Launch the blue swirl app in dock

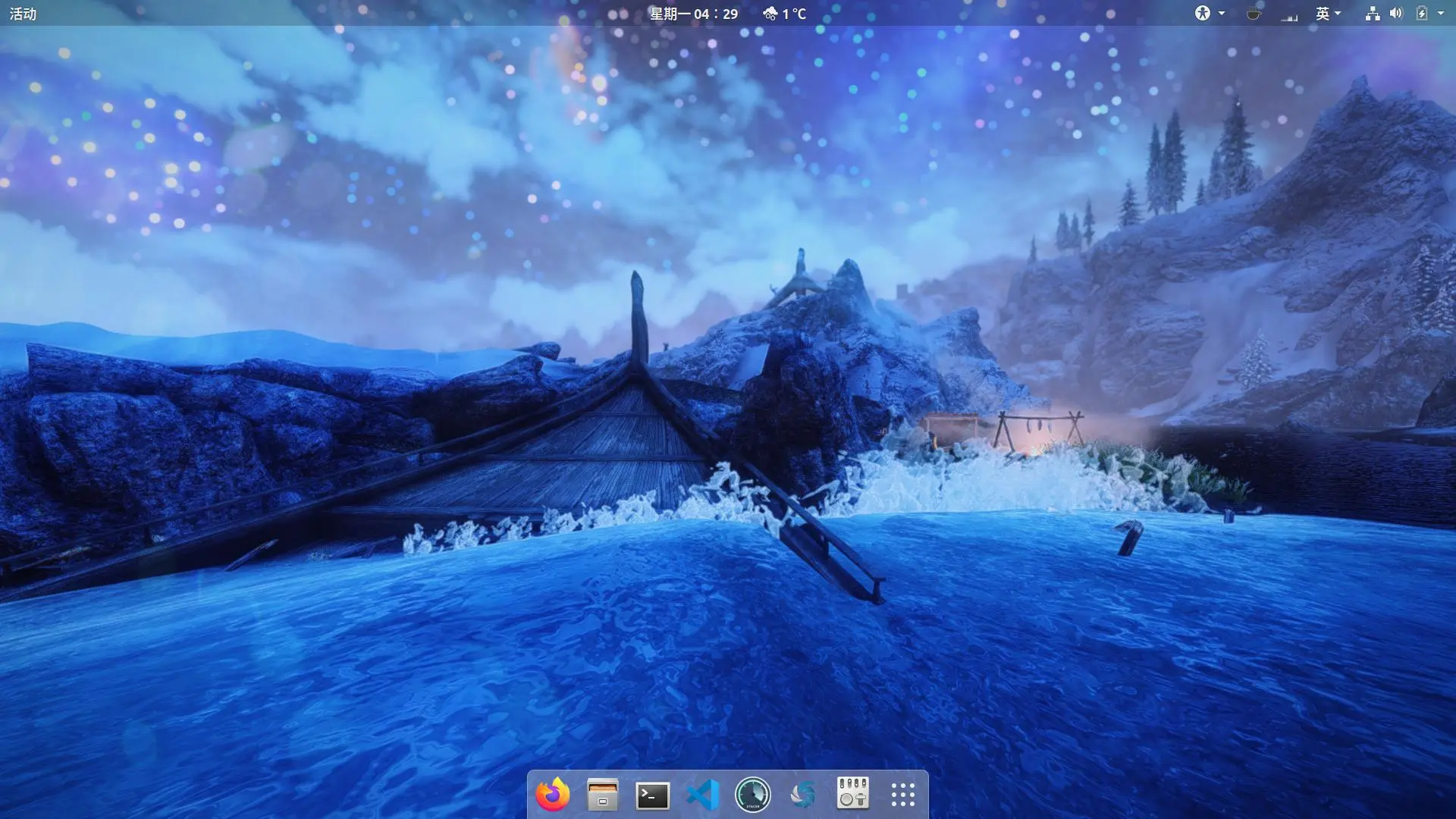click(x=802, y=795)
